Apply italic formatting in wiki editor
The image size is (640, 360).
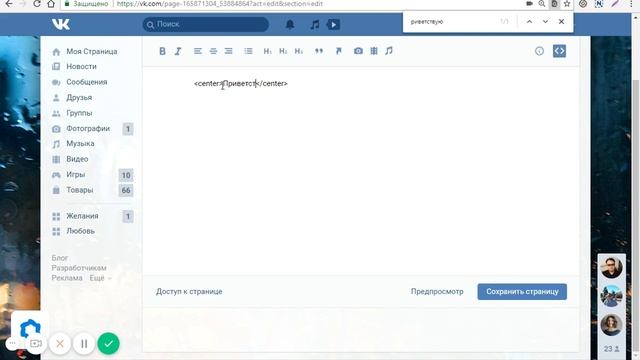point(178,51)
